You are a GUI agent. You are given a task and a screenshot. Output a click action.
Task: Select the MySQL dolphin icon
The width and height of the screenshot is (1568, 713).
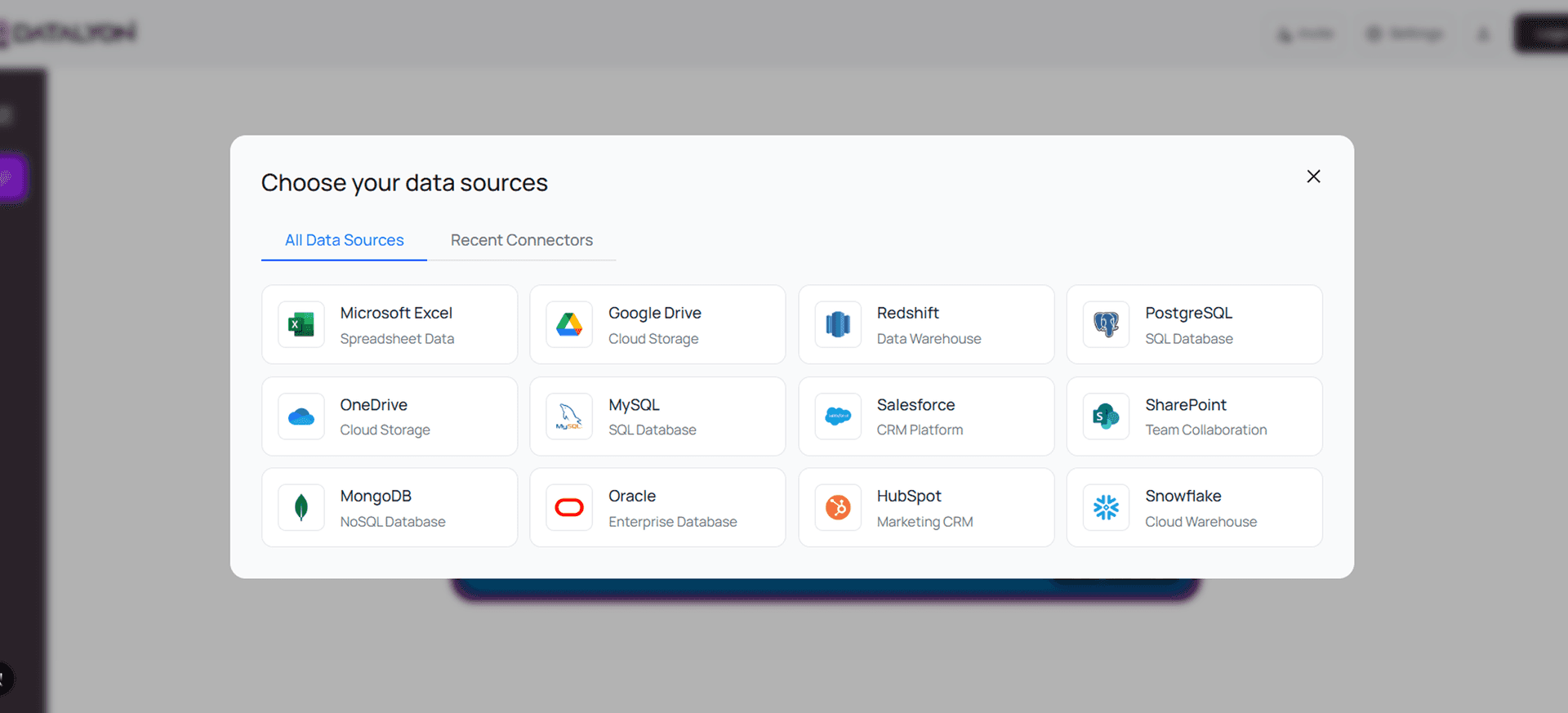569,417
